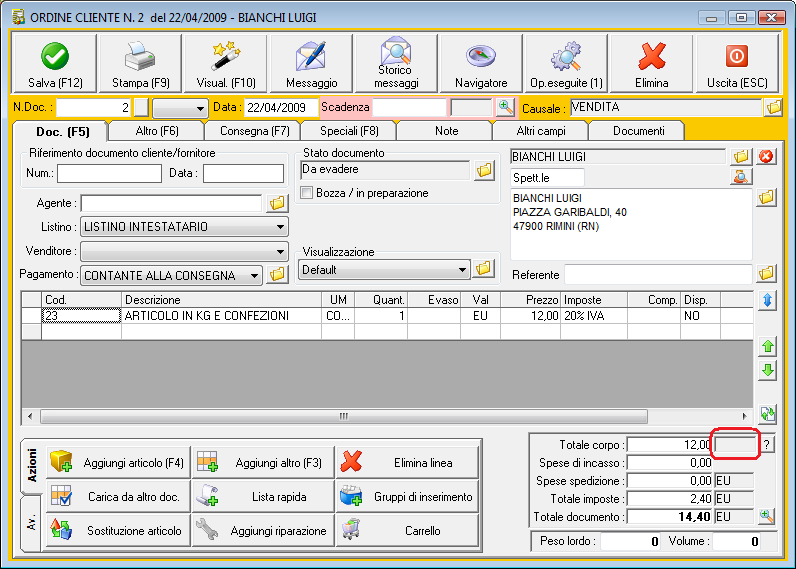Click the Agente input field
This screenshot has width=796, height=569.
coord(171,203)
